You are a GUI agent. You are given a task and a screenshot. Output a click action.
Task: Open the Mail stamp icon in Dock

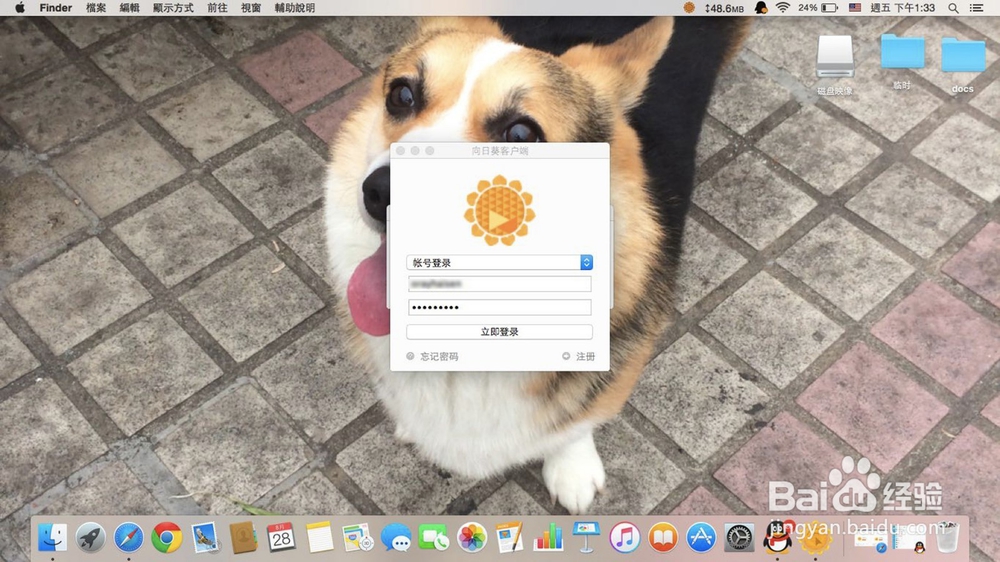205,537
